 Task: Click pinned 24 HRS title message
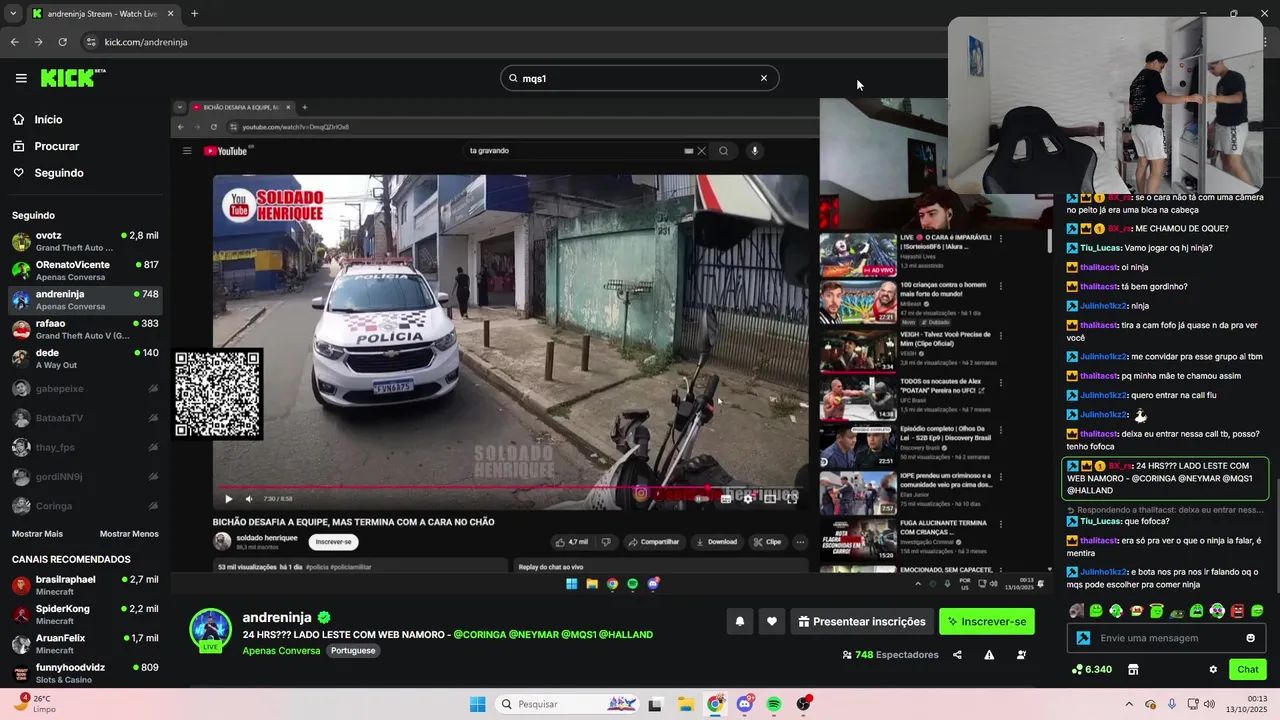click(1165, 479)
